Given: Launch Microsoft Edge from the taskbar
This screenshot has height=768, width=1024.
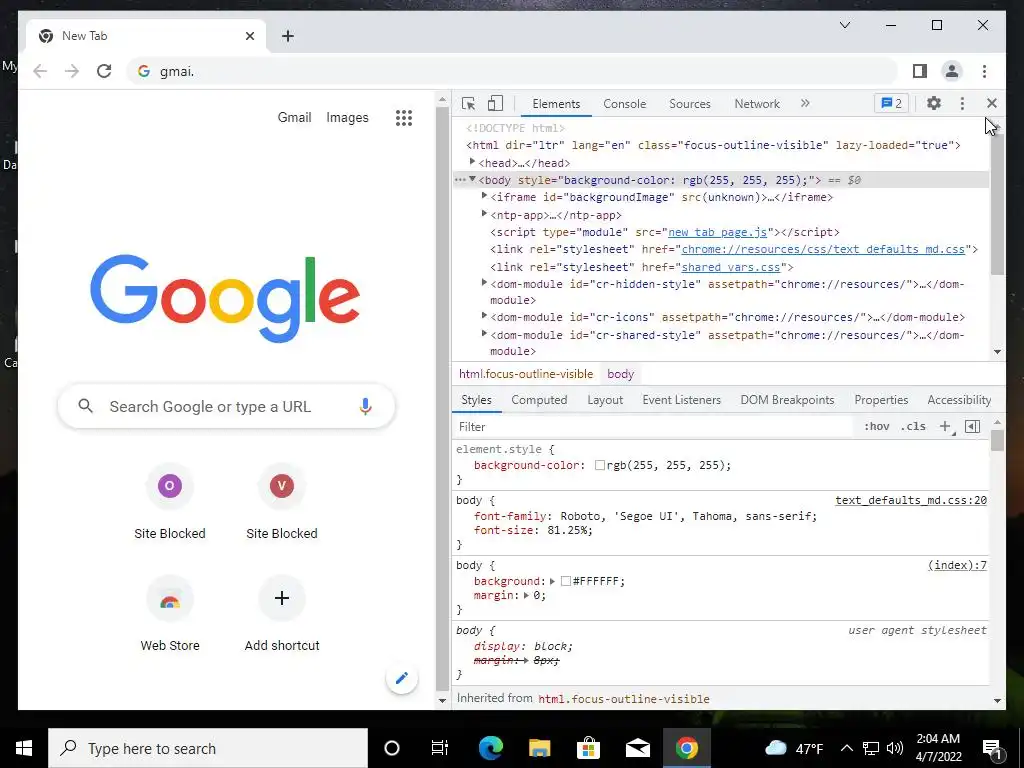Looking at the screenshot, I should (490, 748).
